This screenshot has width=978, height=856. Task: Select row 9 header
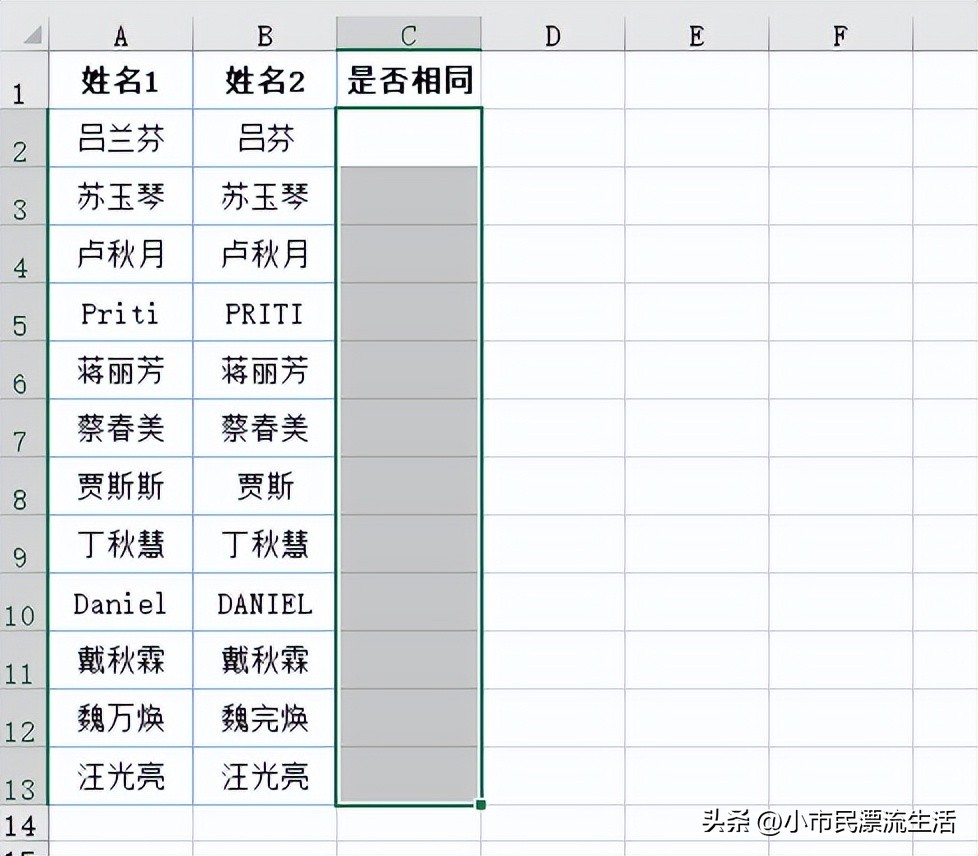coord(23,544)
